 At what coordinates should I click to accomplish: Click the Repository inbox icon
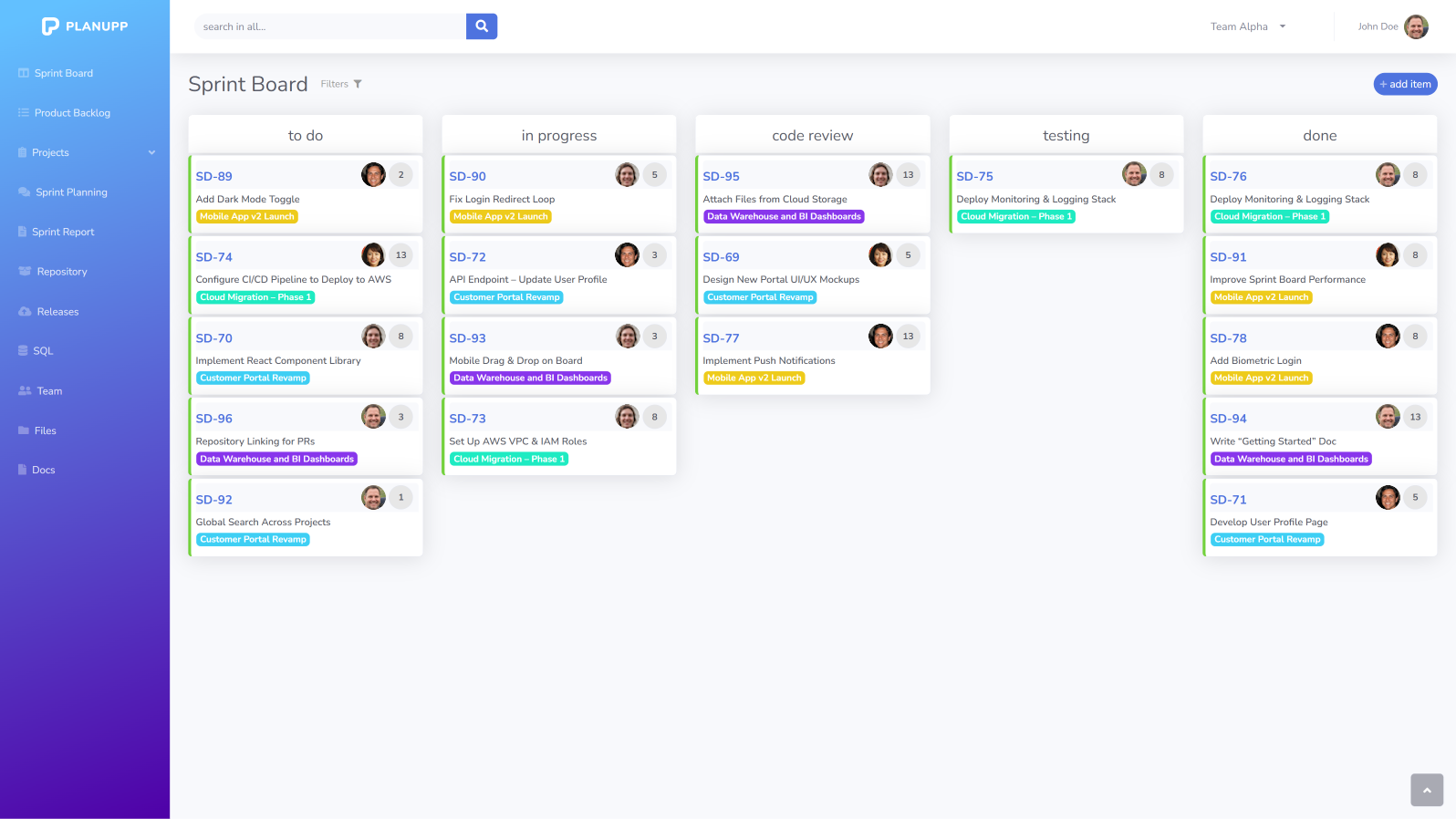click(x=25, y=272)
